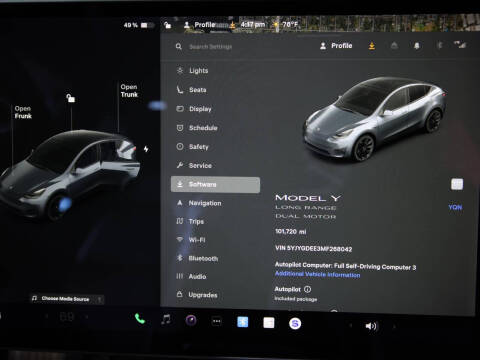Open the Navigation settings
The height and width of the screenshot is (360, 480).
point(199,203)
